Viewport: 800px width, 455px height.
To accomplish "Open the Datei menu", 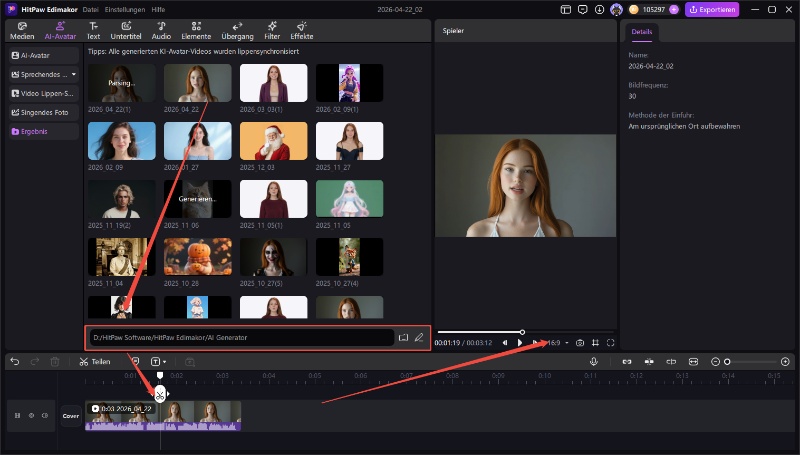I will 90,9.
